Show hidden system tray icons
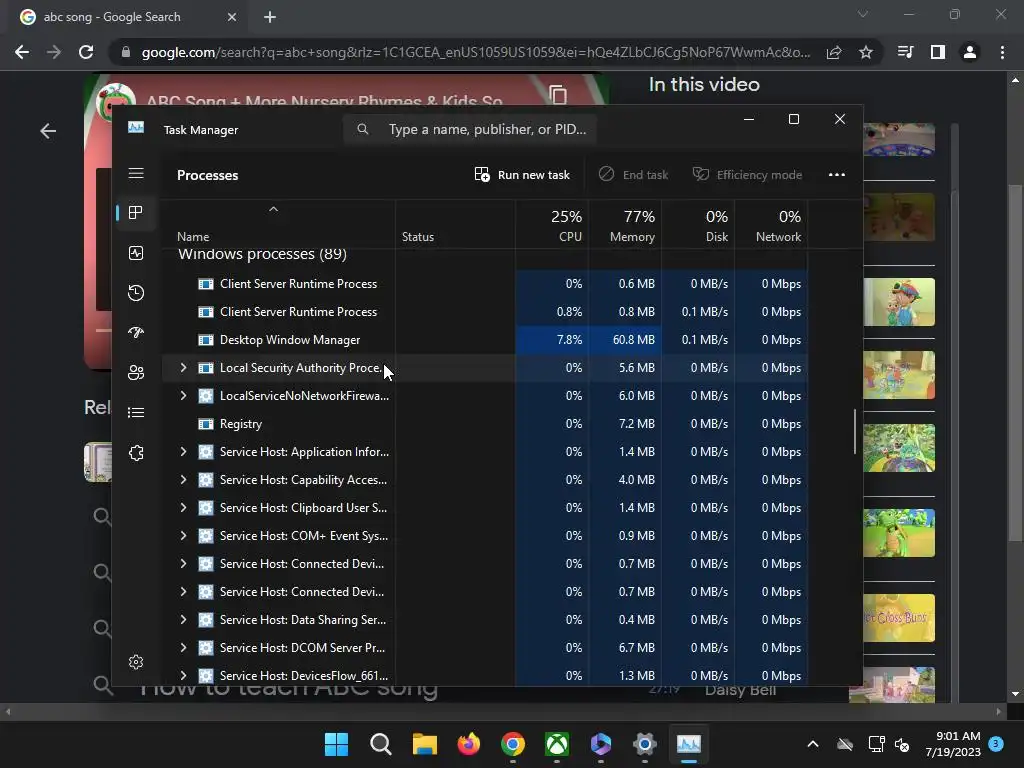The height and width of the screenshot is (768, 1024). point(813,744)
